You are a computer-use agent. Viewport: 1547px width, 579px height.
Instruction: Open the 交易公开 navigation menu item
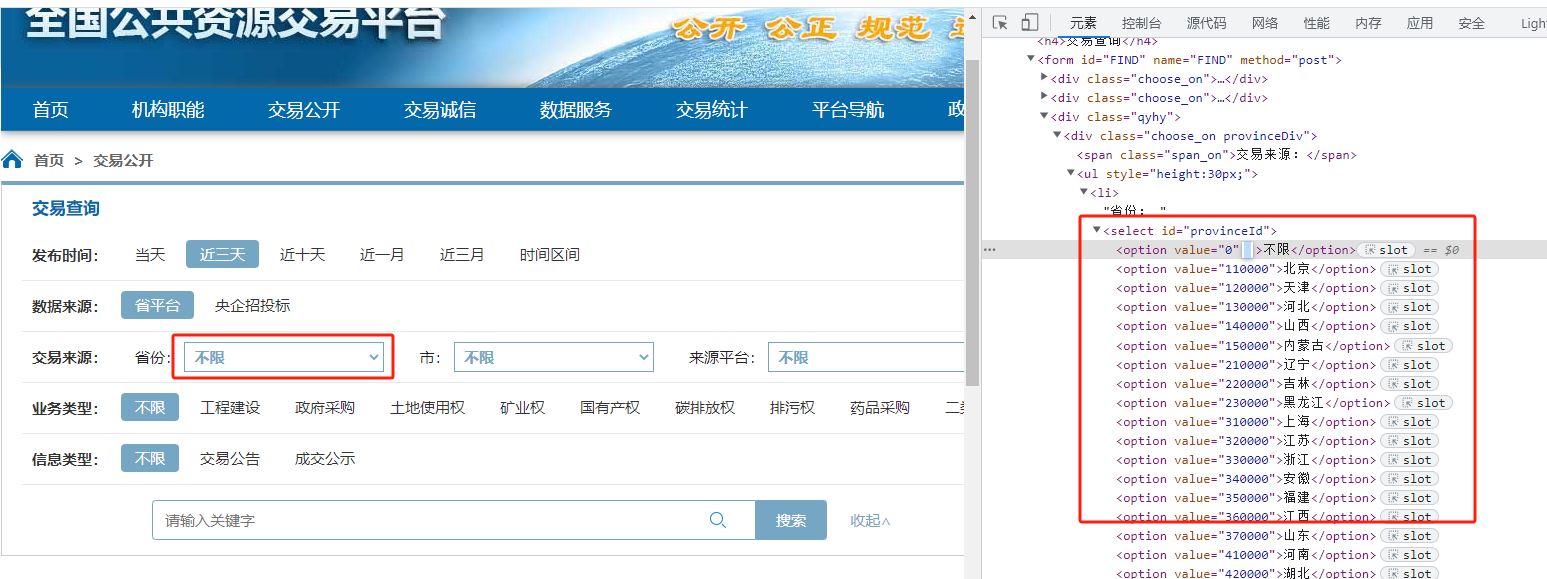tap(304, 110)
